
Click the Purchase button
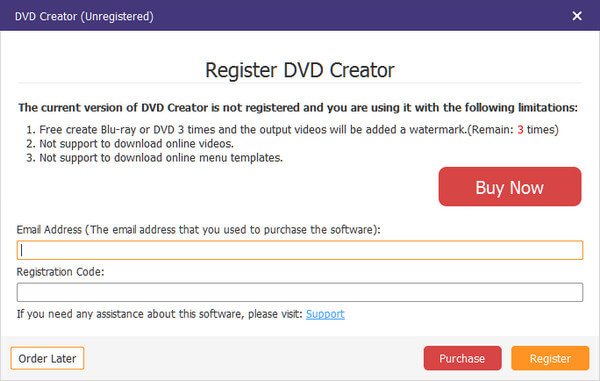click(462, 358)
